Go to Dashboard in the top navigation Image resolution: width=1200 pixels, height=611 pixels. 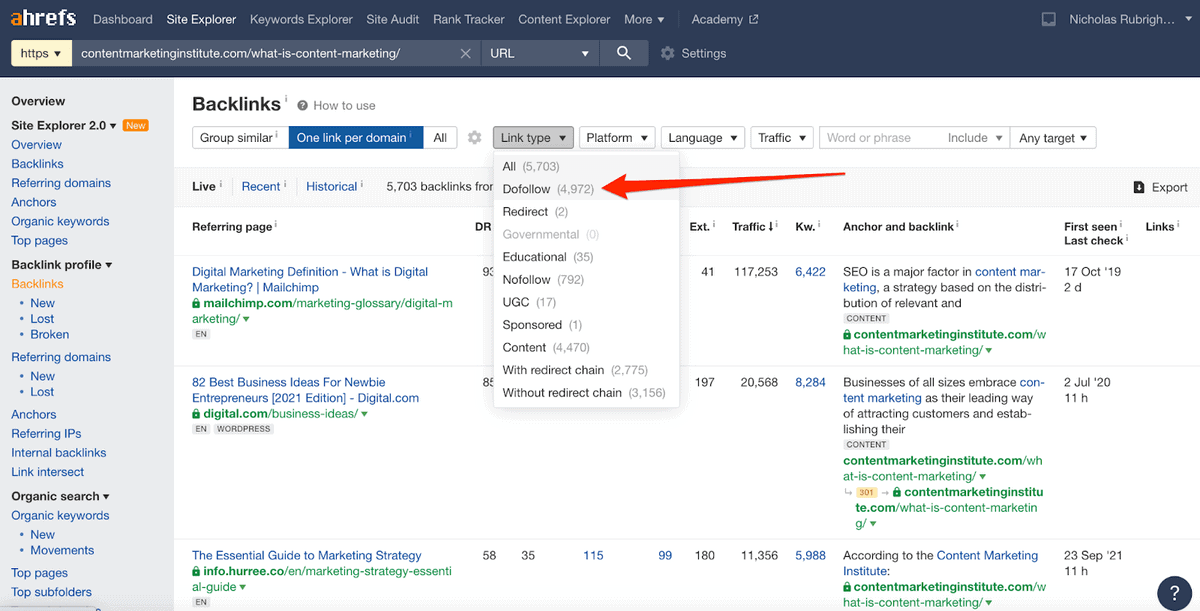pyautogui.click(x=123, y=19)
